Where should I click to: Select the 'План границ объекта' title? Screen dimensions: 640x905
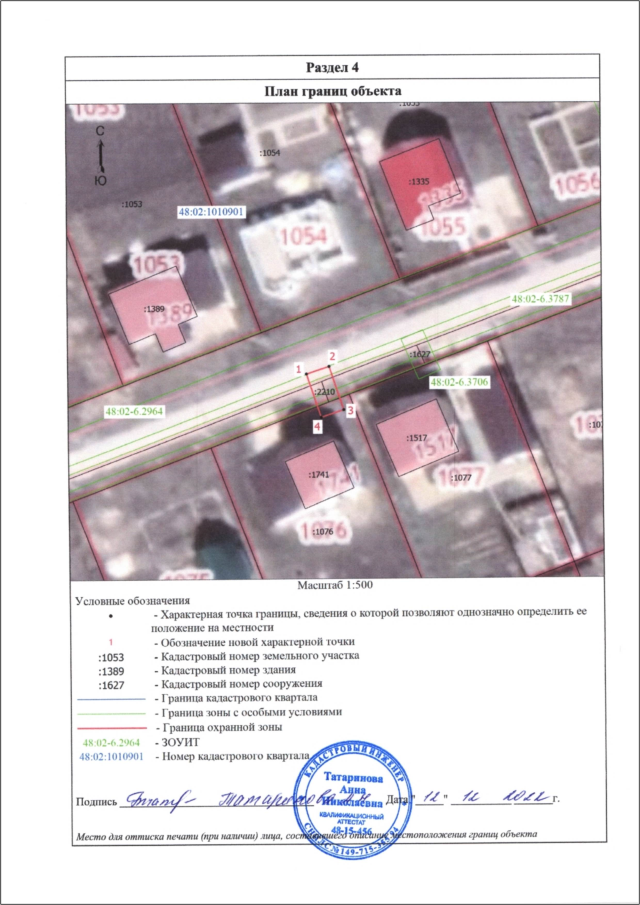point(332,91)
